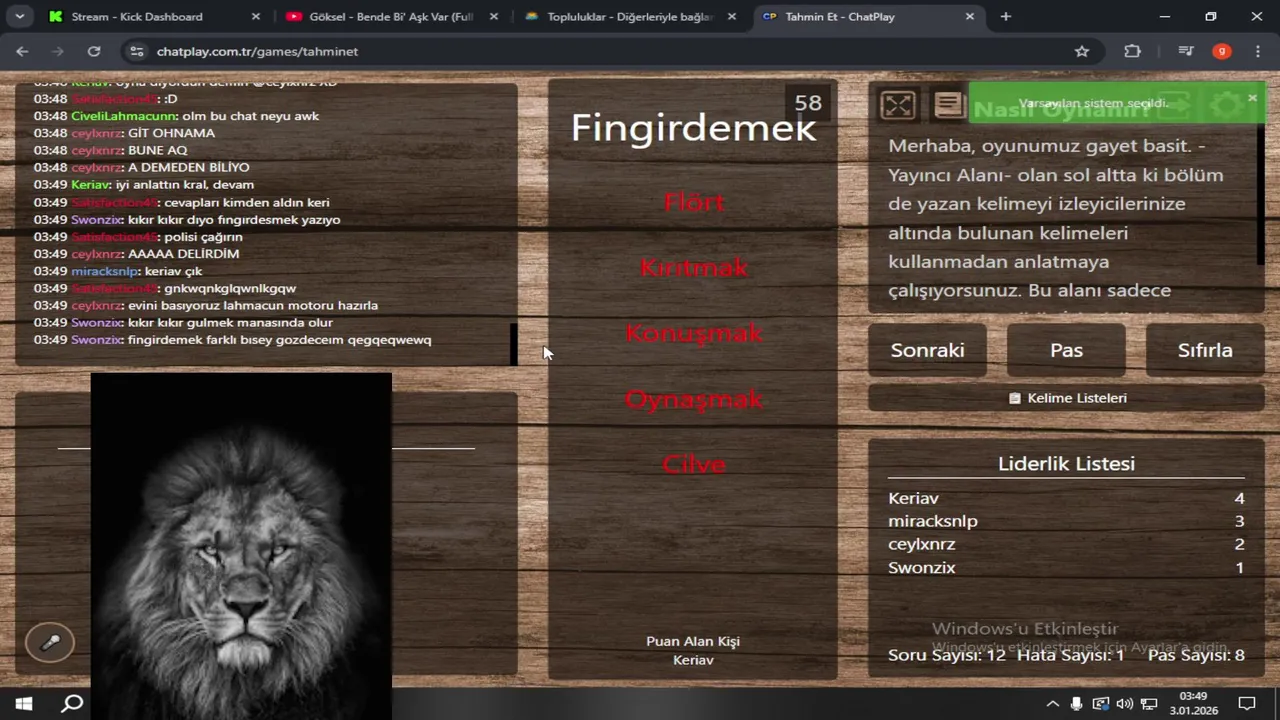The image size is (1280, 720).
Task: Open the Chrome profile avatar
Action: pyautogui.click(x=1222, y=51)
